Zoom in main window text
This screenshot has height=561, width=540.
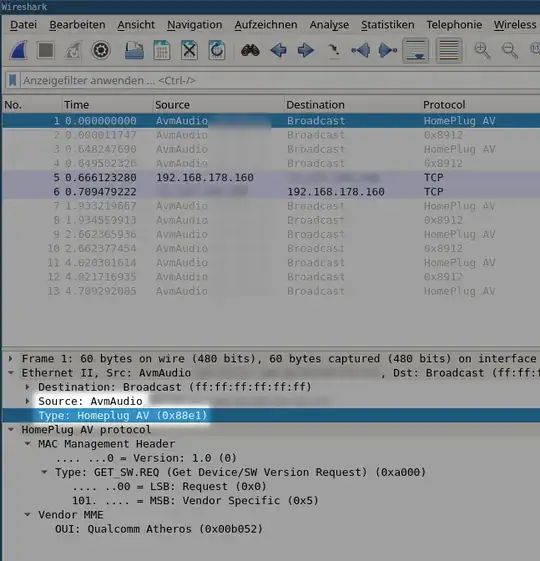tap(482, 50)
